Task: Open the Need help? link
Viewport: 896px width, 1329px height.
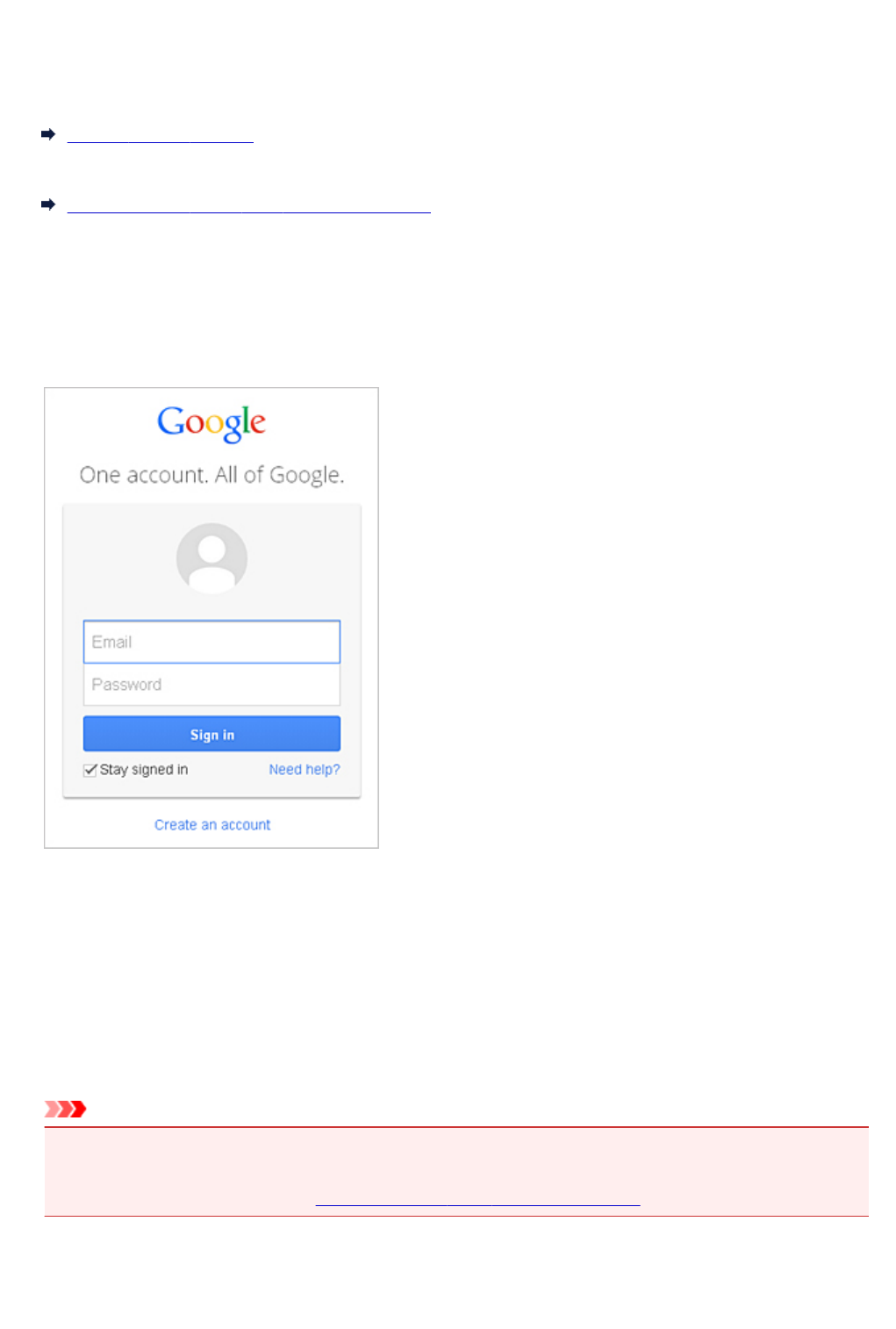Action: 305,770
